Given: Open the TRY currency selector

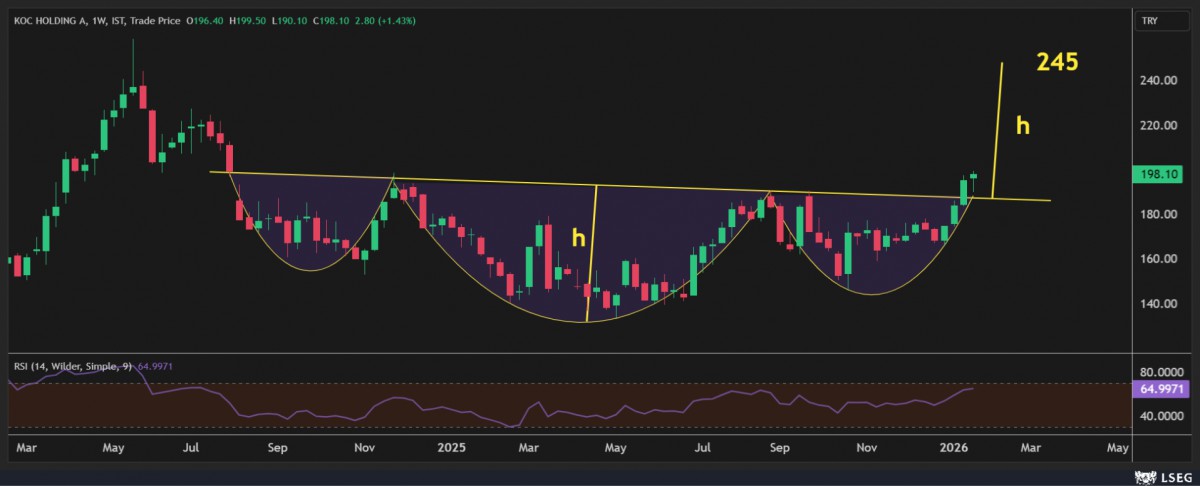Looking at the screenshot, I should coord(1149,20).
